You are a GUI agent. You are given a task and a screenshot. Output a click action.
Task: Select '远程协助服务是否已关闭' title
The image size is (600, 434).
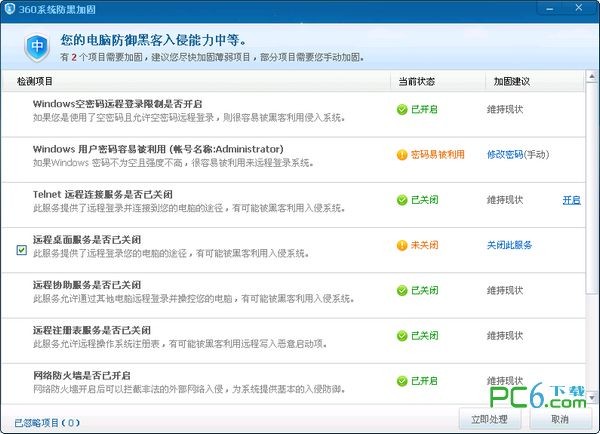point(87,285)
